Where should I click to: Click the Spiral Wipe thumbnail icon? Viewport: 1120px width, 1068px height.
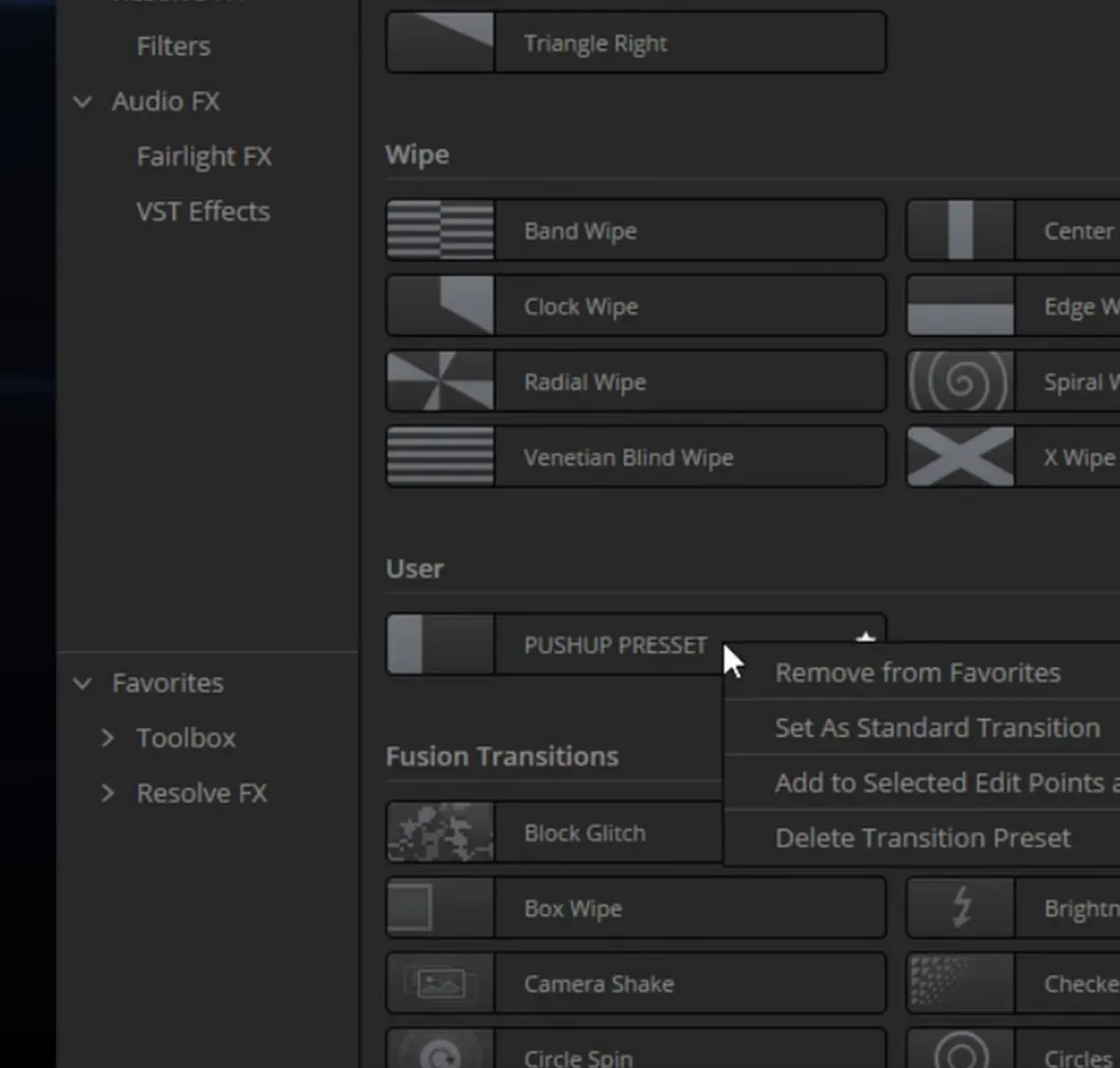(960, 381)
